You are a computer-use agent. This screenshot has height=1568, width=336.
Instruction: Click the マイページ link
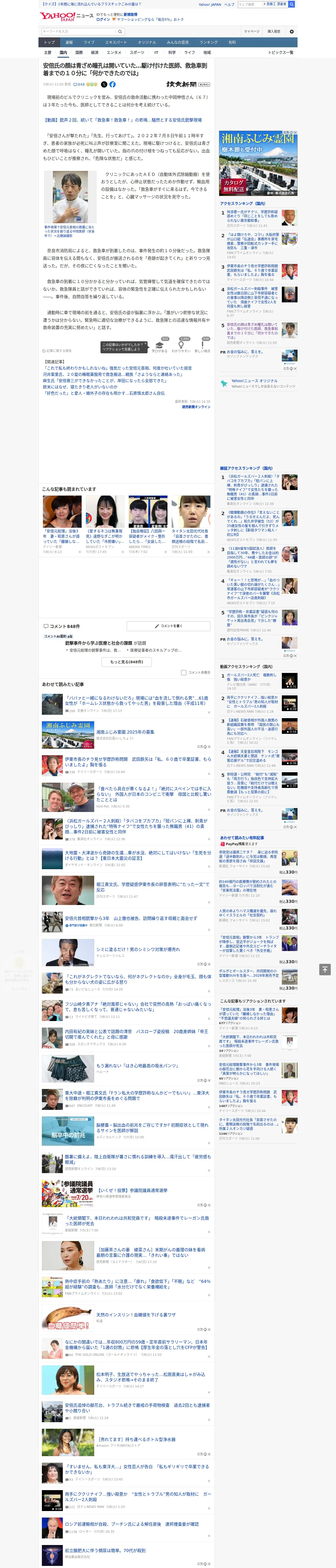coord(251,31)
